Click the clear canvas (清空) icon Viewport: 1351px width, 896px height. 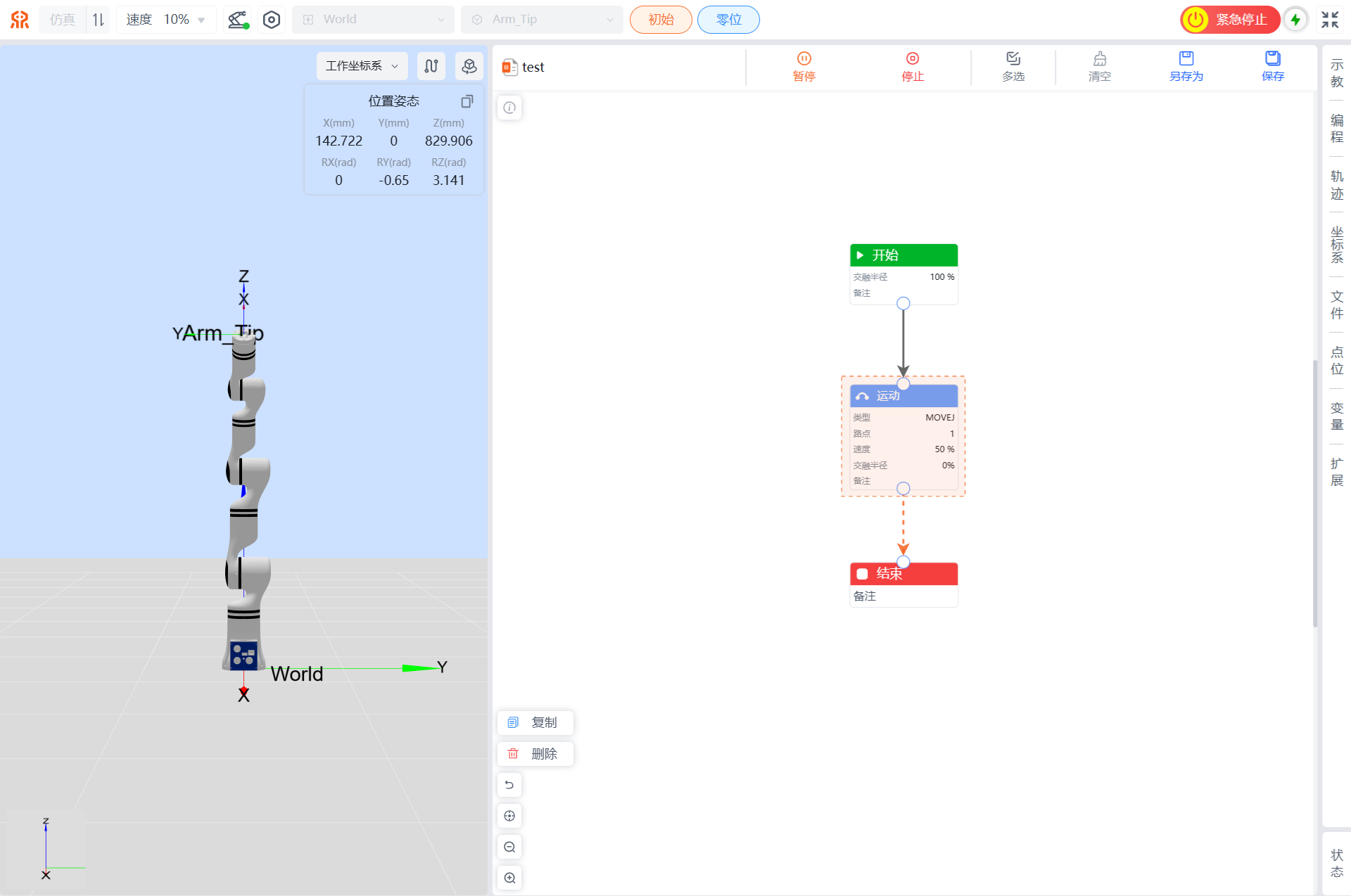(x=1099, y=58)
